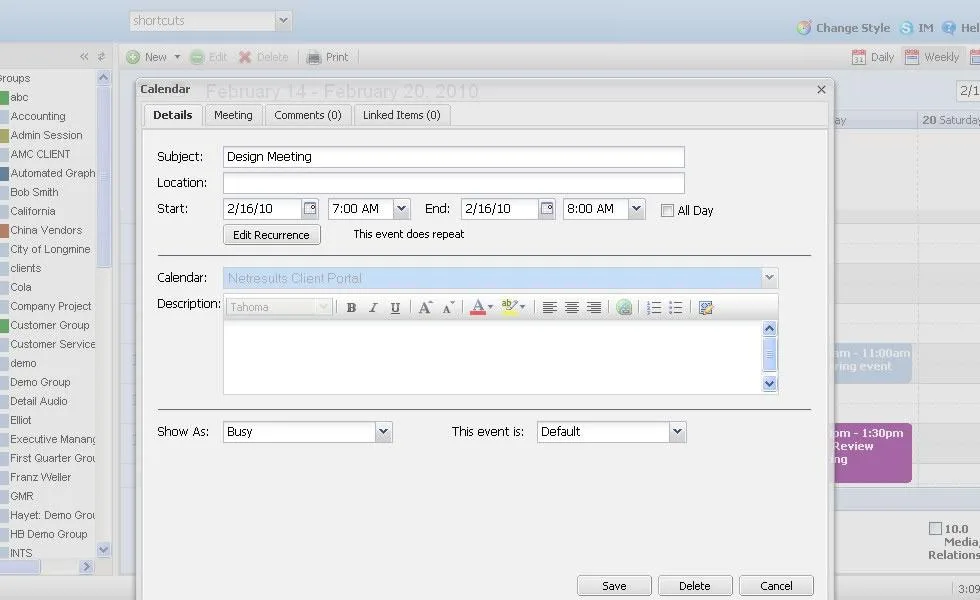Open the Comments (0) tab
This screenshot has width=980, height=600.
point(308,115)
